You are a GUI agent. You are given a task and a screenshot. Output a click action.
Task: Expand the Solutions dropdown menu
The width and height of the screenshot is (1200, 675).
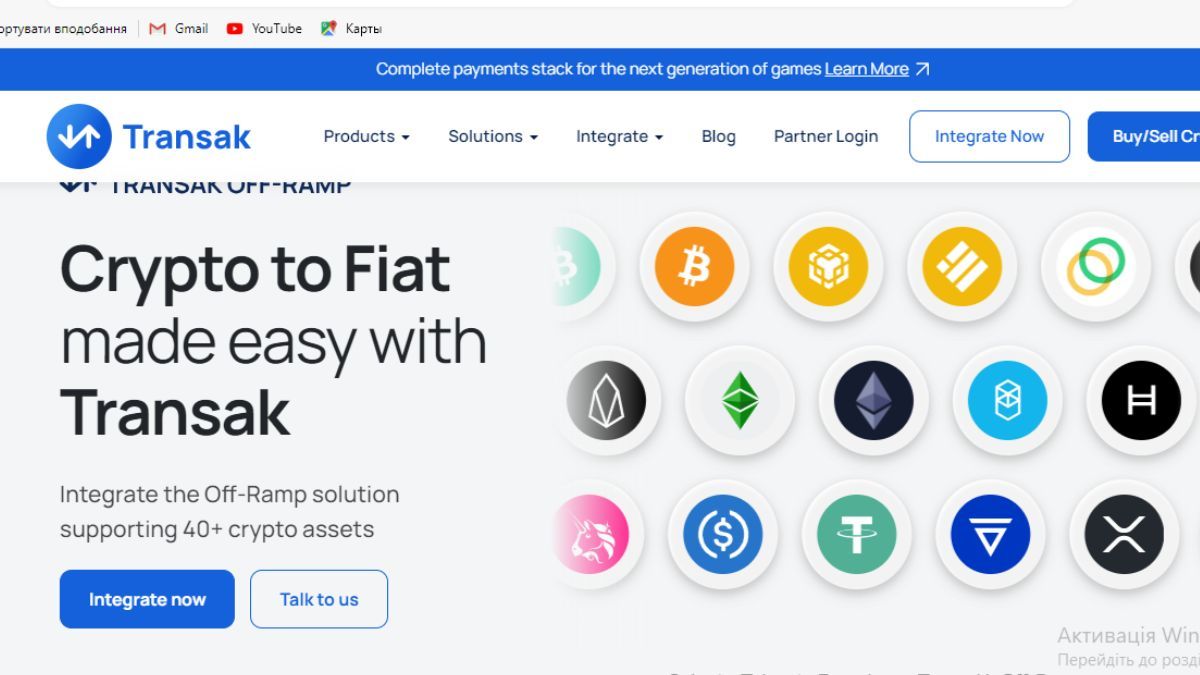tap(493, 136)
